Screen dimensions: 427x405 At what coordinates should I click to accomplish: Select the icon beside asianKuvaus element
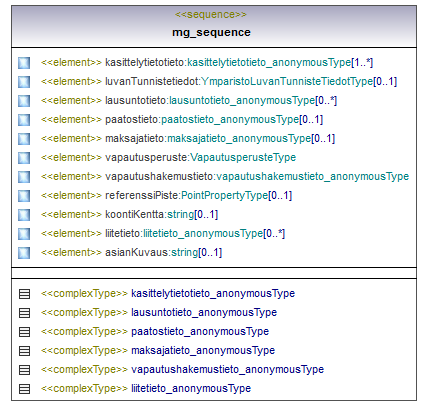coord(24,253)
